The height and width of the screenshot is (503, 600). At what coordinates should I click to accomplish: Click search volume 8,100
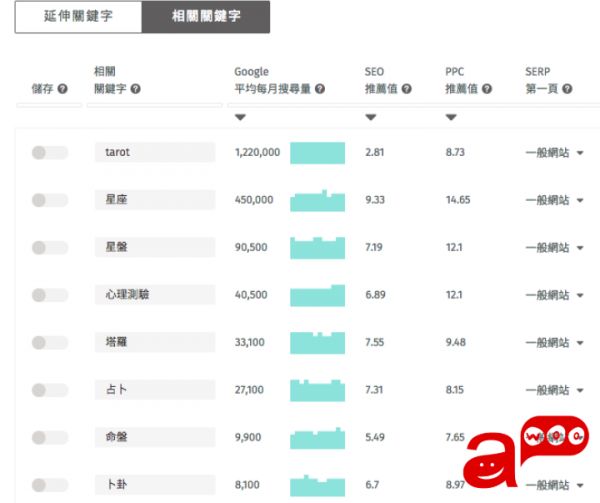(247, 485)
